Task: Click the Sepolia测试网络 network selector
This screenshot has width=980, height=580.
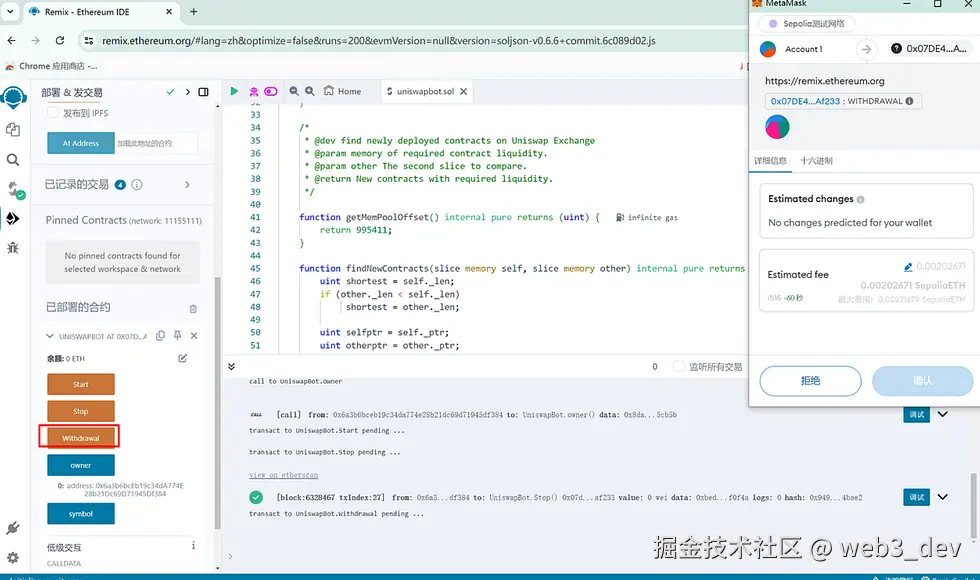Action: click(x=807, y=24)
